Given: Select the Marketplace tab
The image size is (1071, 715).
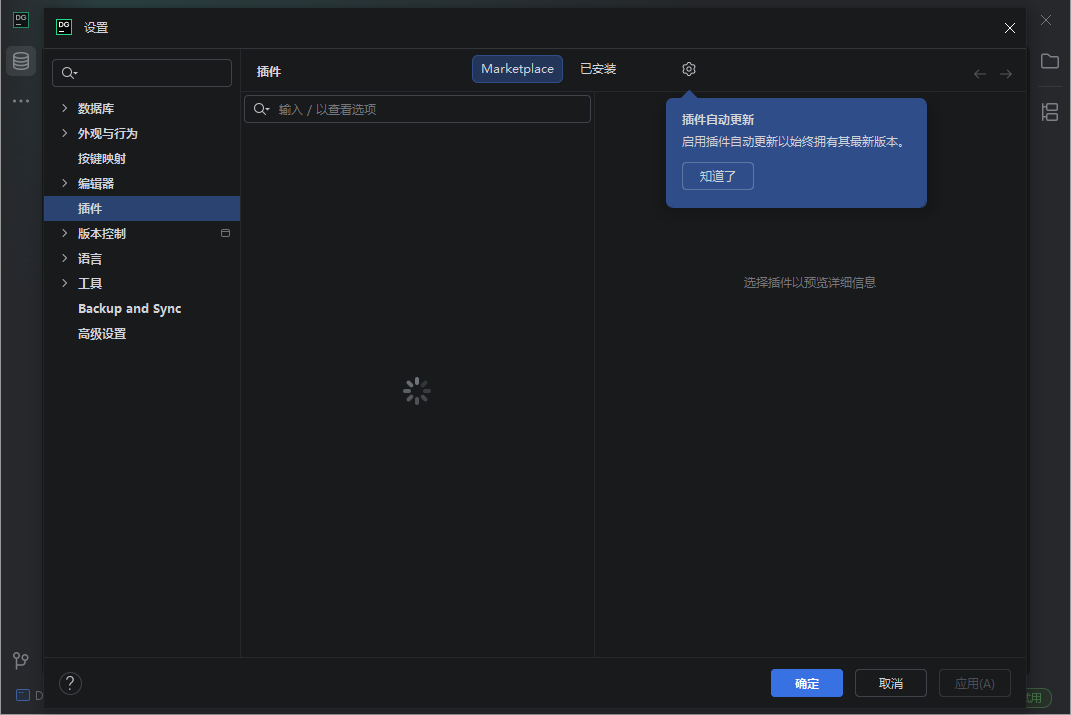Looking at the screenshot, I should coord(517,69).
